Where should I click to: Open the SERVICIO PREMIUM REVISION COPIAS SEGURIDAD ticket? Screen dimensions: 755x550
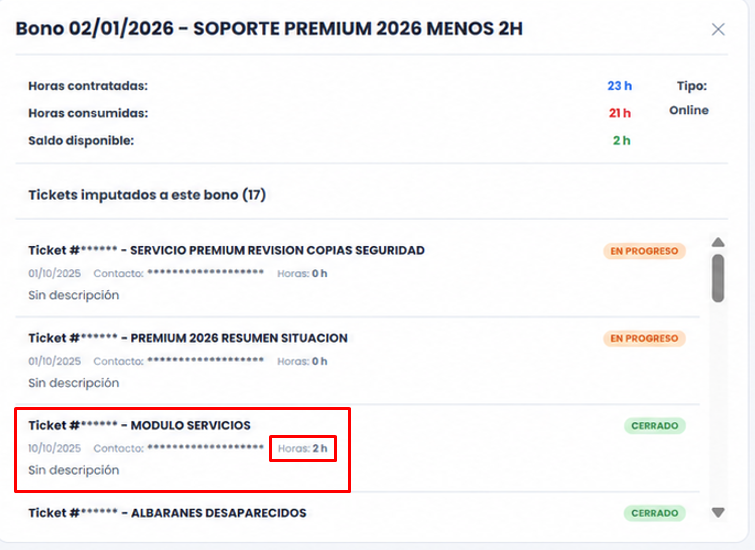pyautogui.click(x=226, y=250)
